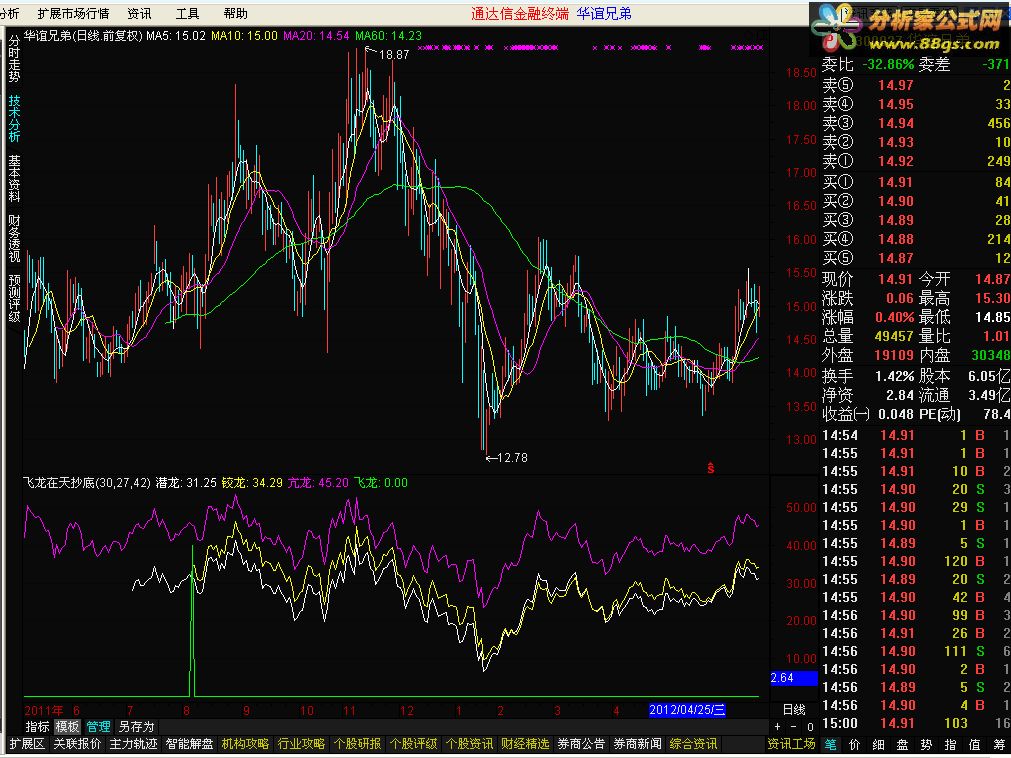
Task: Open the 财务透视 sidebar tab
Action: coord(14,238)
